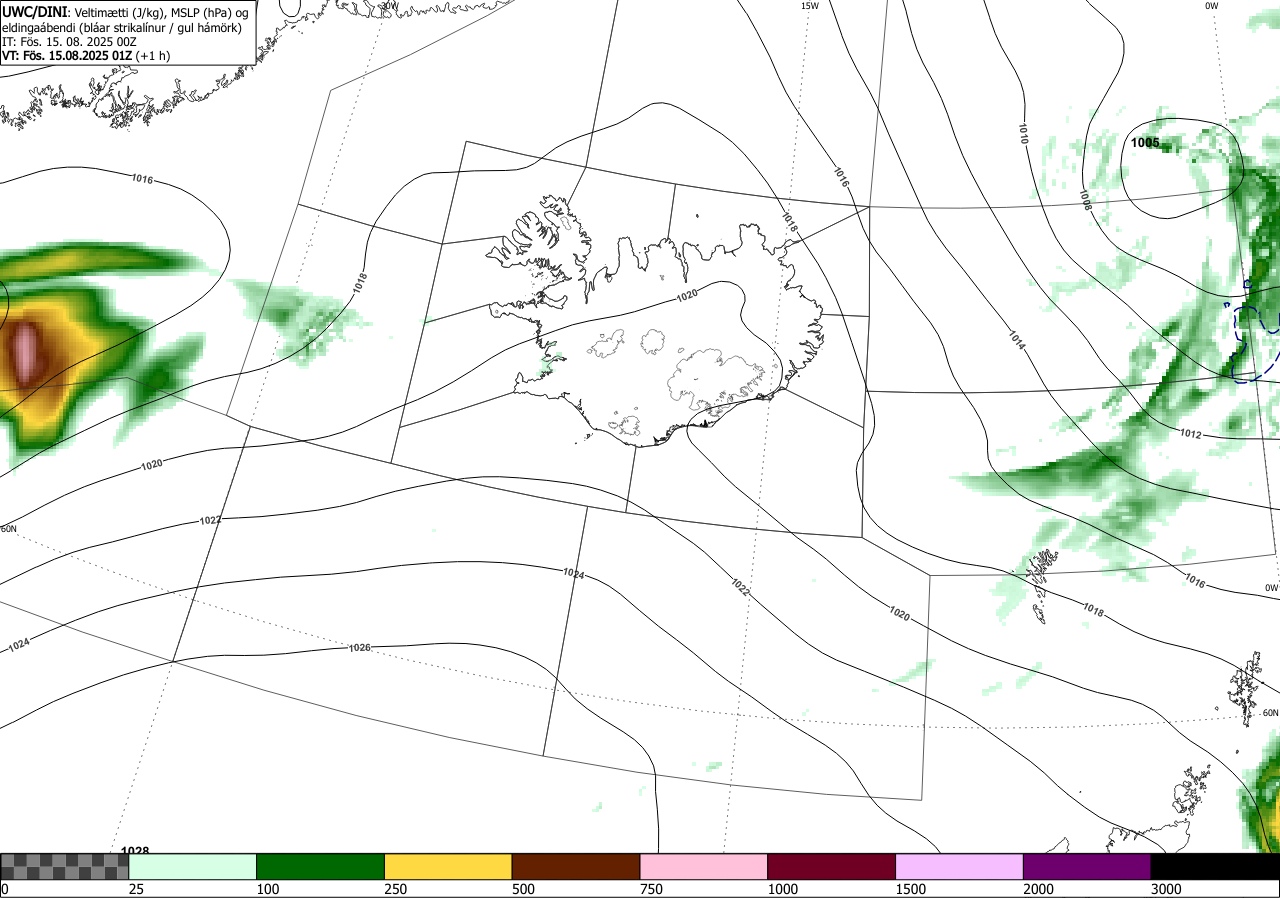Choose the yellow 250–500 legend swatch
This screenshot has height=898, width=1280.
click(x=448, y=866)
